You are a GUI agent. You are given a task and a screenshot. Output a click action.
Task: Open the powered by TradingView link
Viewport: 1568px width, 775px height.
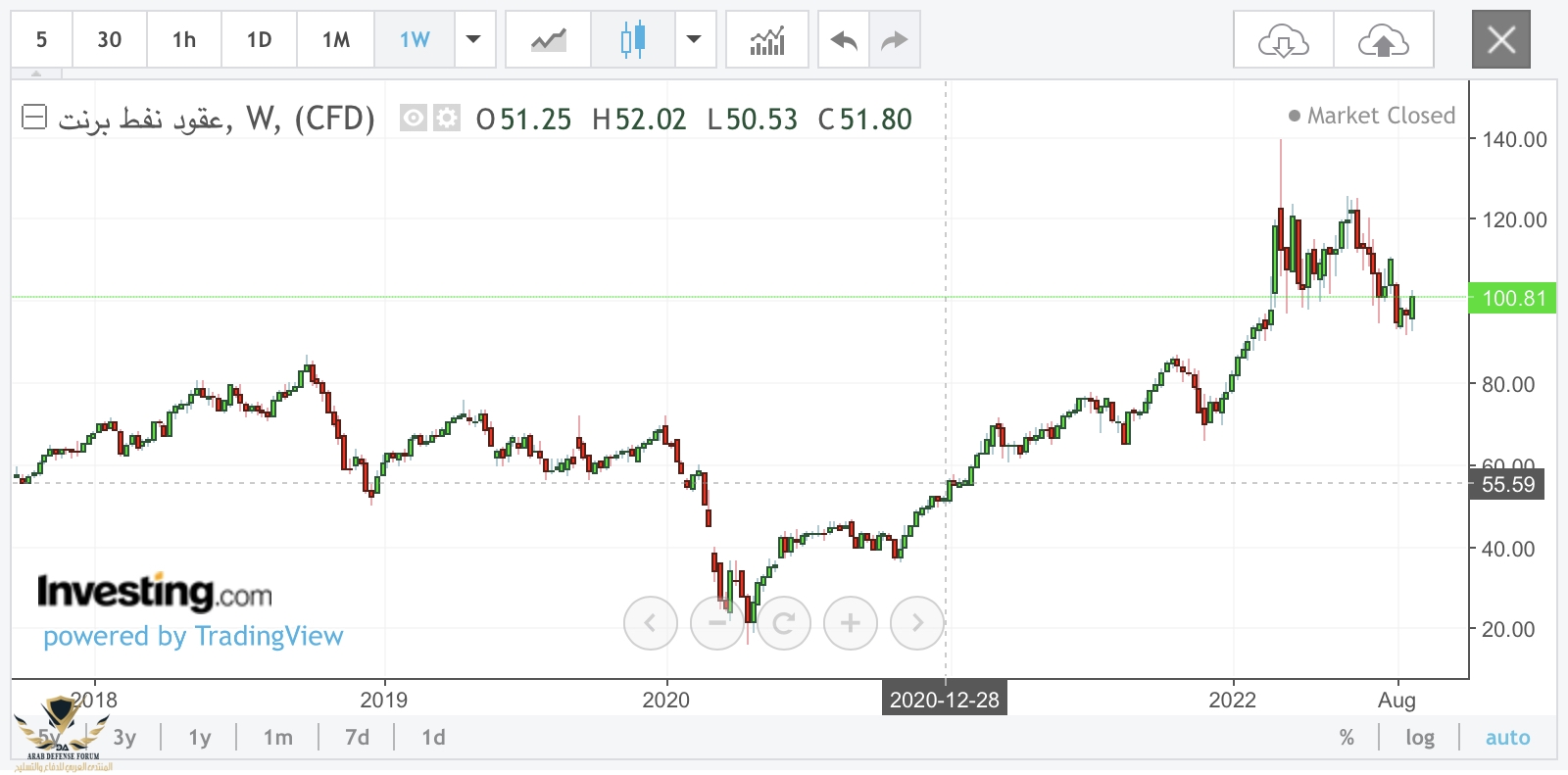pyautogui.click(x=193, y=636)
